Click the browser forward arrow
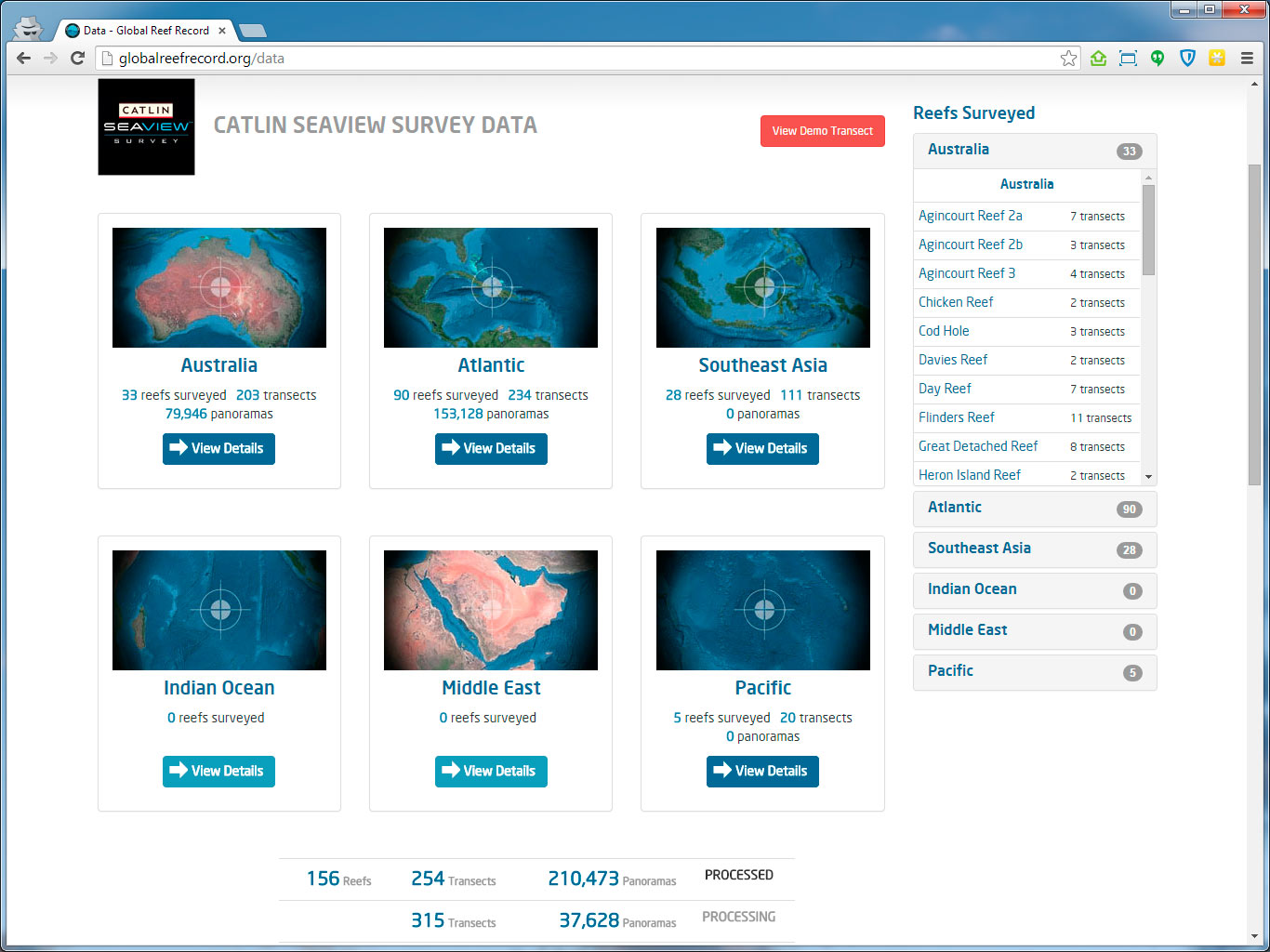Screen dimensions: 1270x952 51,58
